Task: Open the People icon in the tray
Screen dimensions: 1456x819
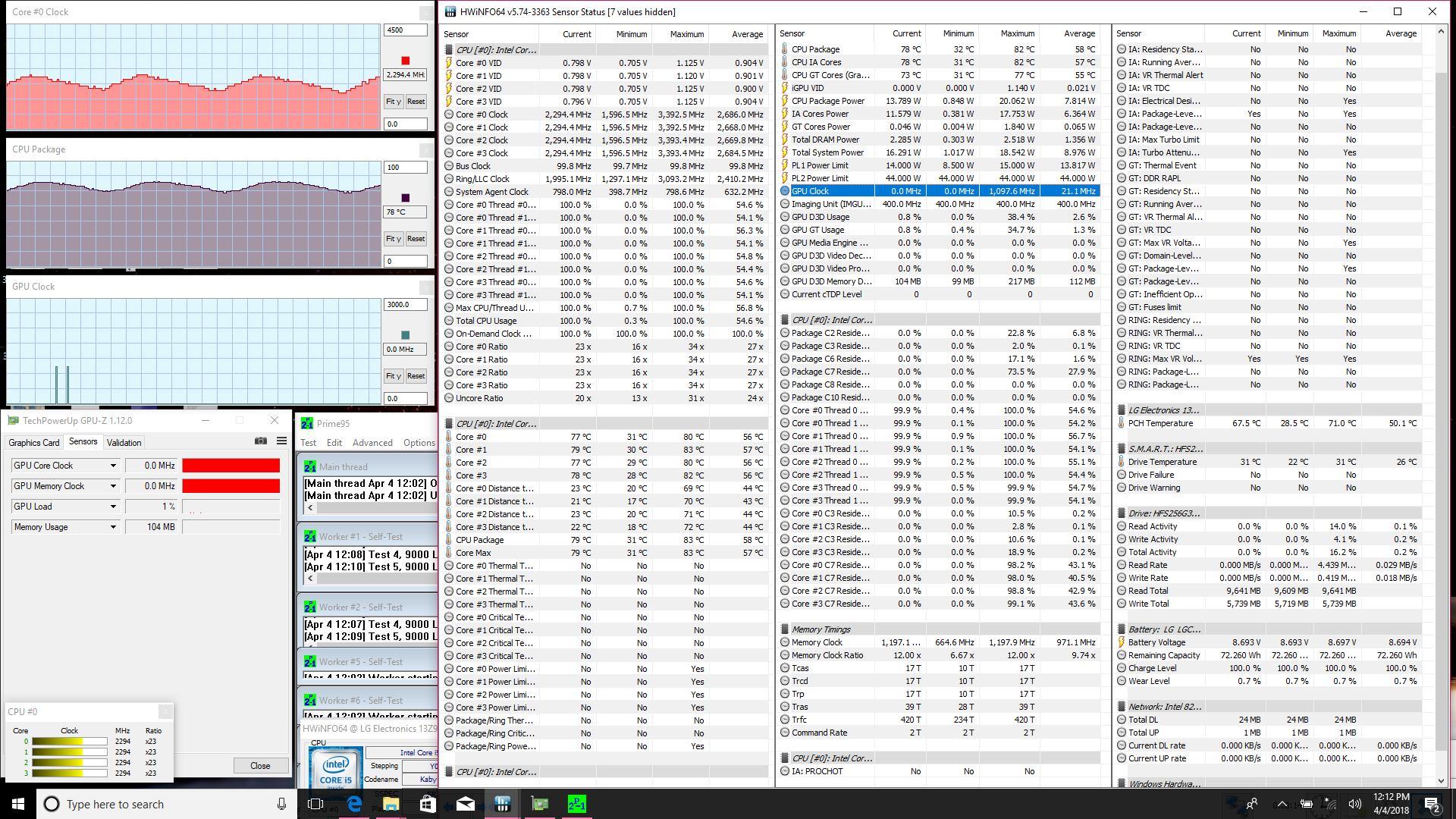Action: 1251,804
